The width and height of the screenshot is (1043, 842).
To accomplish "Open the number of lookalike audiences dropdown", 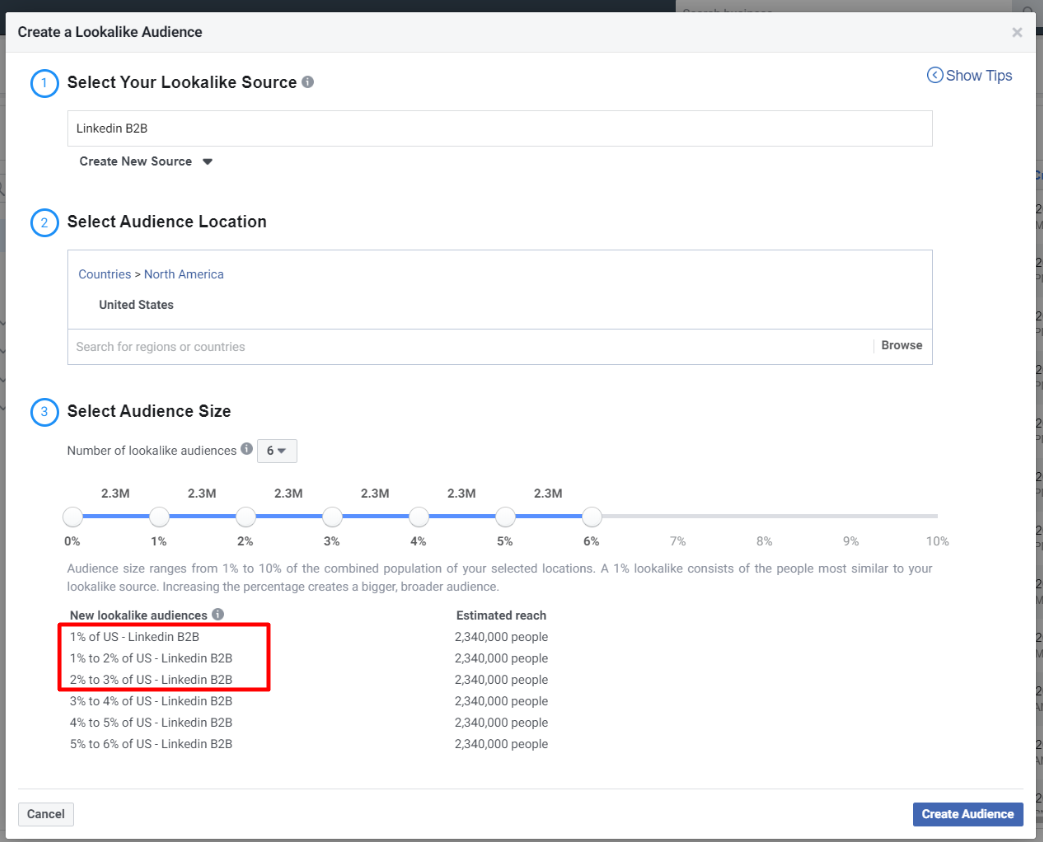I will [277, 451].
